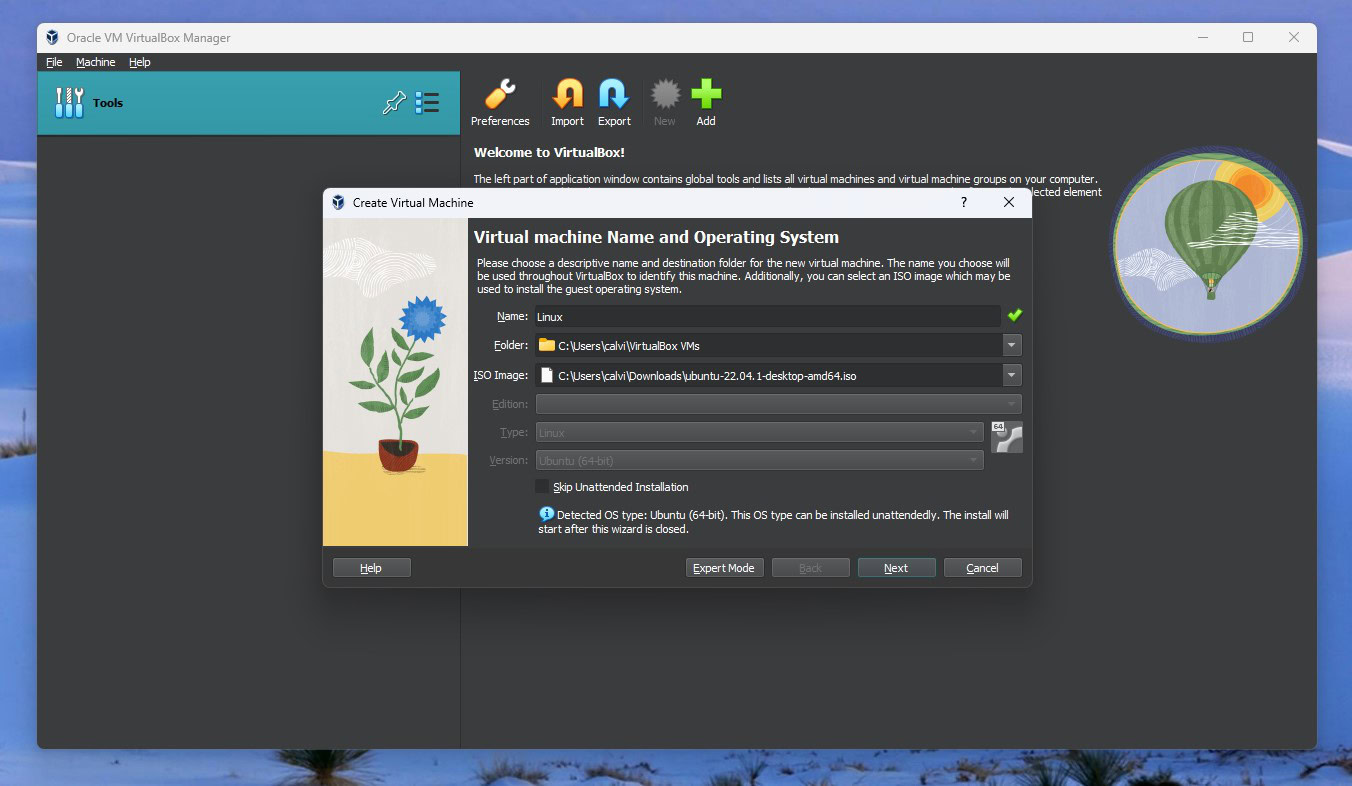This screenshot has height=786, width=1352.
Task: Maximize the VirtualBox Manager window
Action: tap(1248, 37)
